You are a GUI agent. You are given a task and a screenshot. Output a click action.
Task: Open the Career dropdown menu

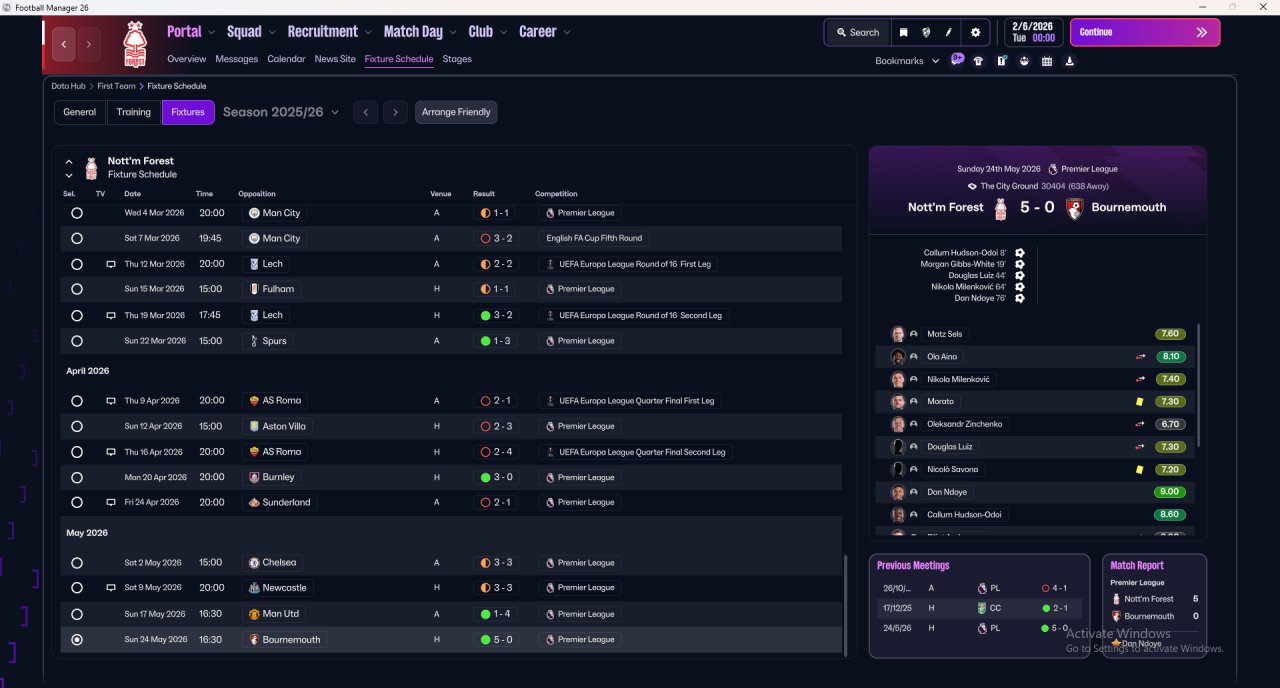545,32
